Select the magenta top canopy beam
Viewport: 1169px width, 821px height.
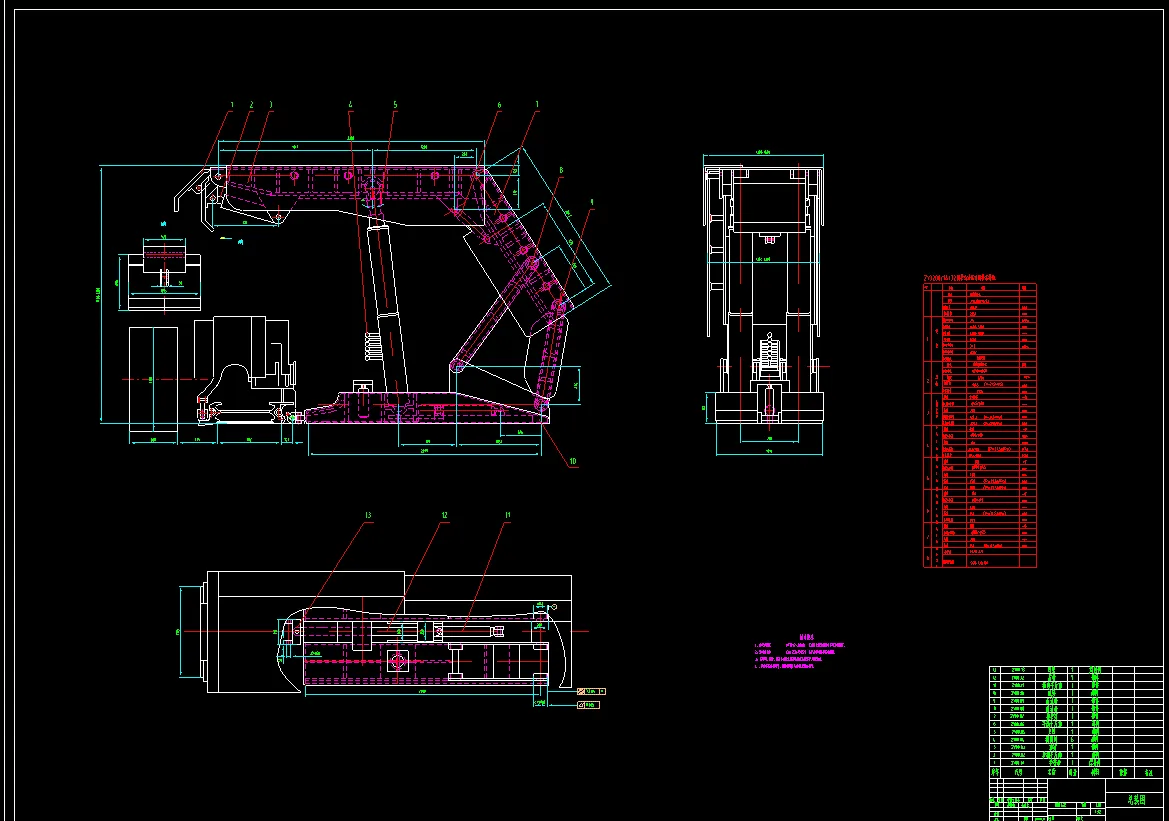pos(354,181)
